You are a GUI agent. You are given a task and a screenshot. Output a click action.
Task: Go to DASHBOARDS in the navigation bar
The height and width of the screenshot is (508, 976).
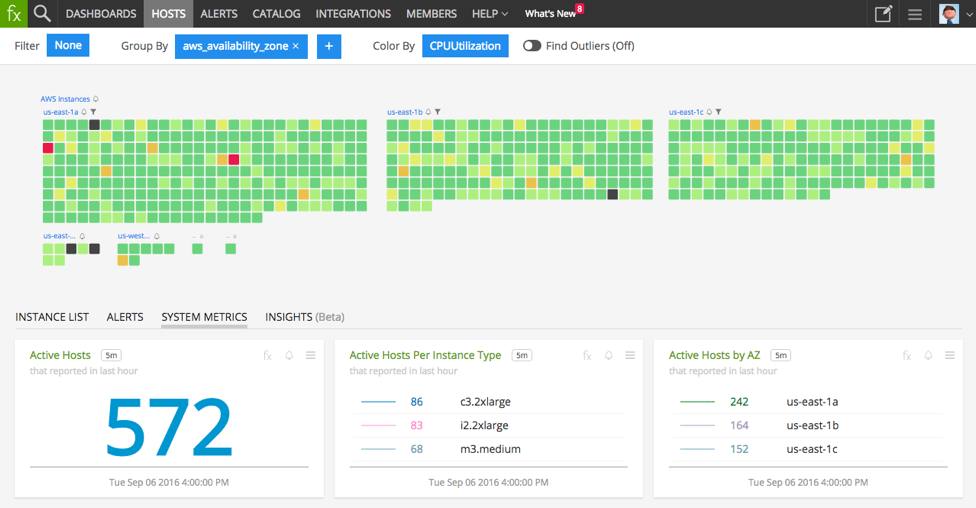[x=101, y=14]
